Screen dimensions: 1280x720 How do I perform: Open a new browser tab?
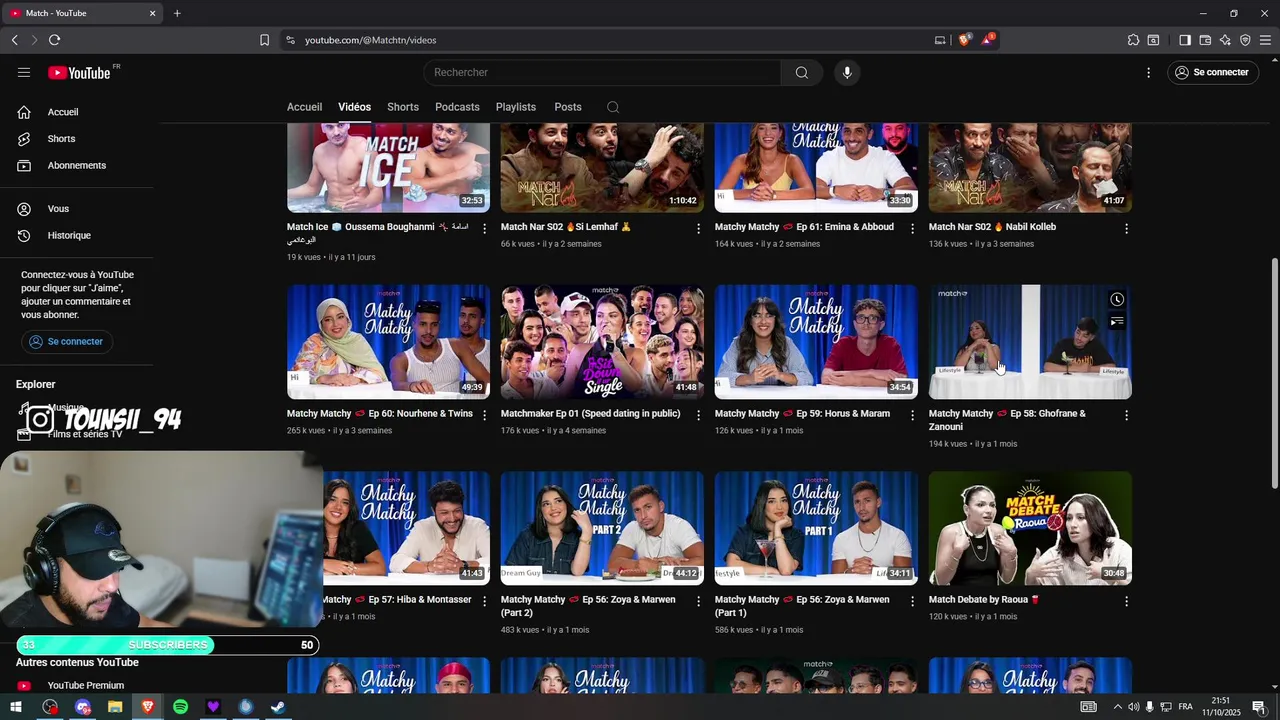click(x=177, y=13)
